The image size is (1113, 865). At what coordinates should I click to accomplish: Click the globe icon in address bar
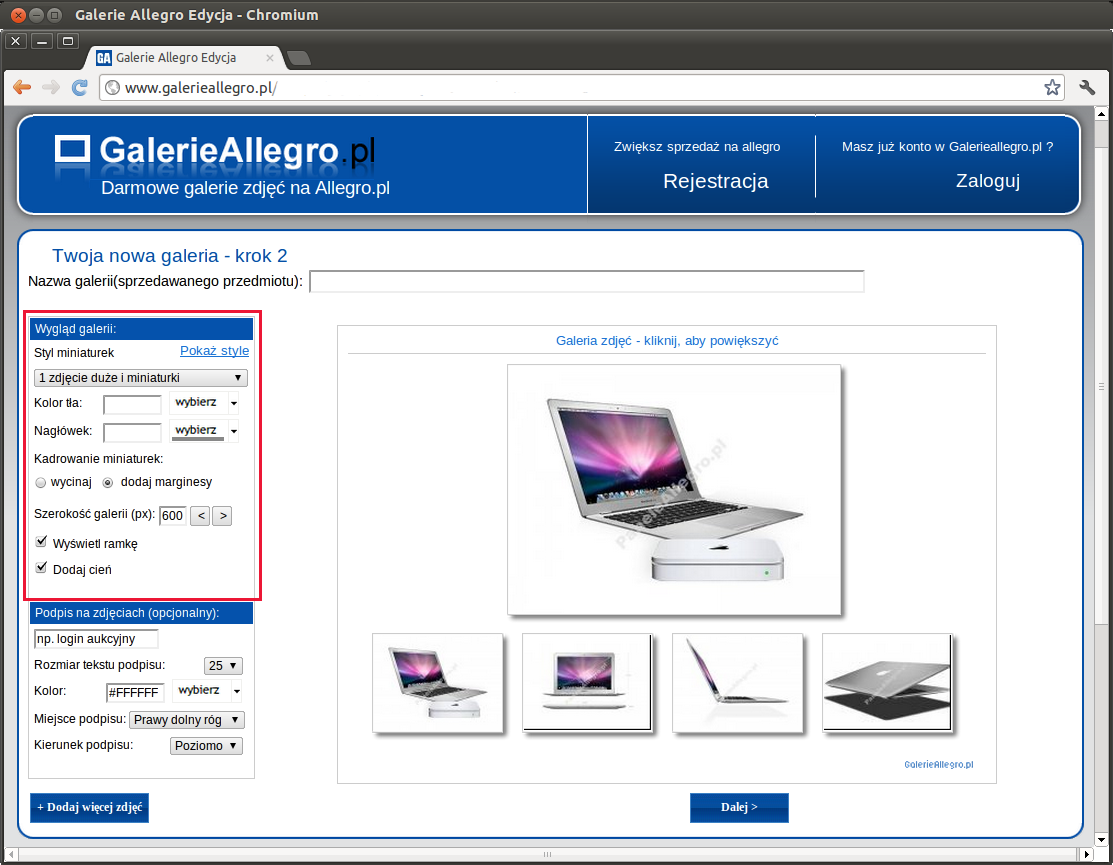click(112, 87)
